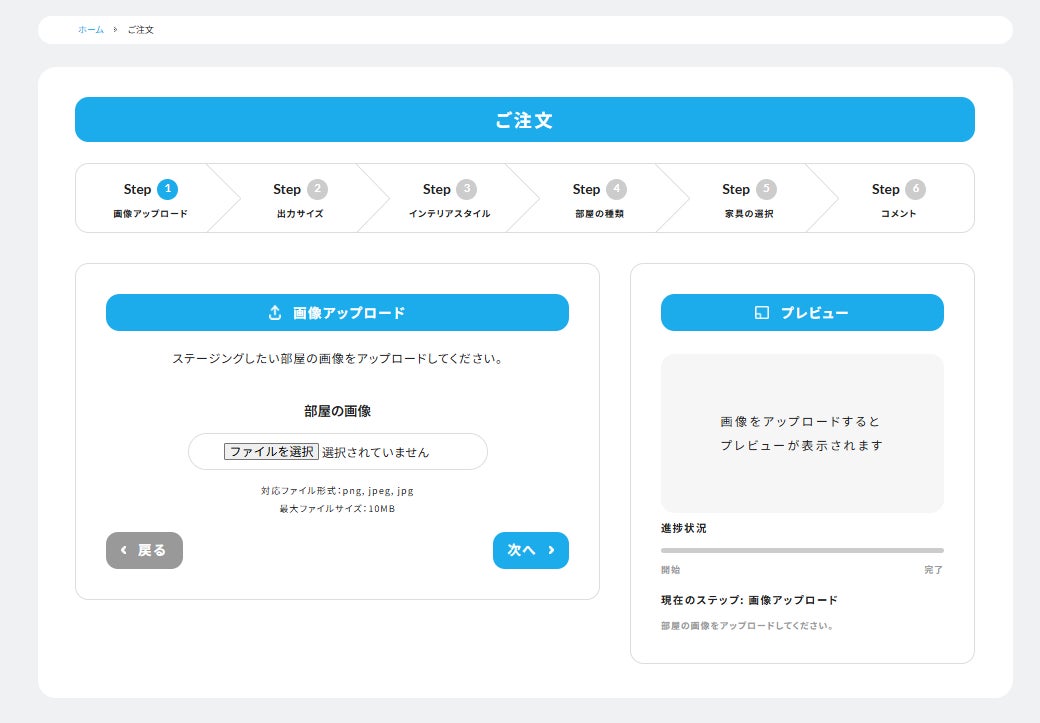Go back with the 戻る button
1040x723 pixels.
145,551
